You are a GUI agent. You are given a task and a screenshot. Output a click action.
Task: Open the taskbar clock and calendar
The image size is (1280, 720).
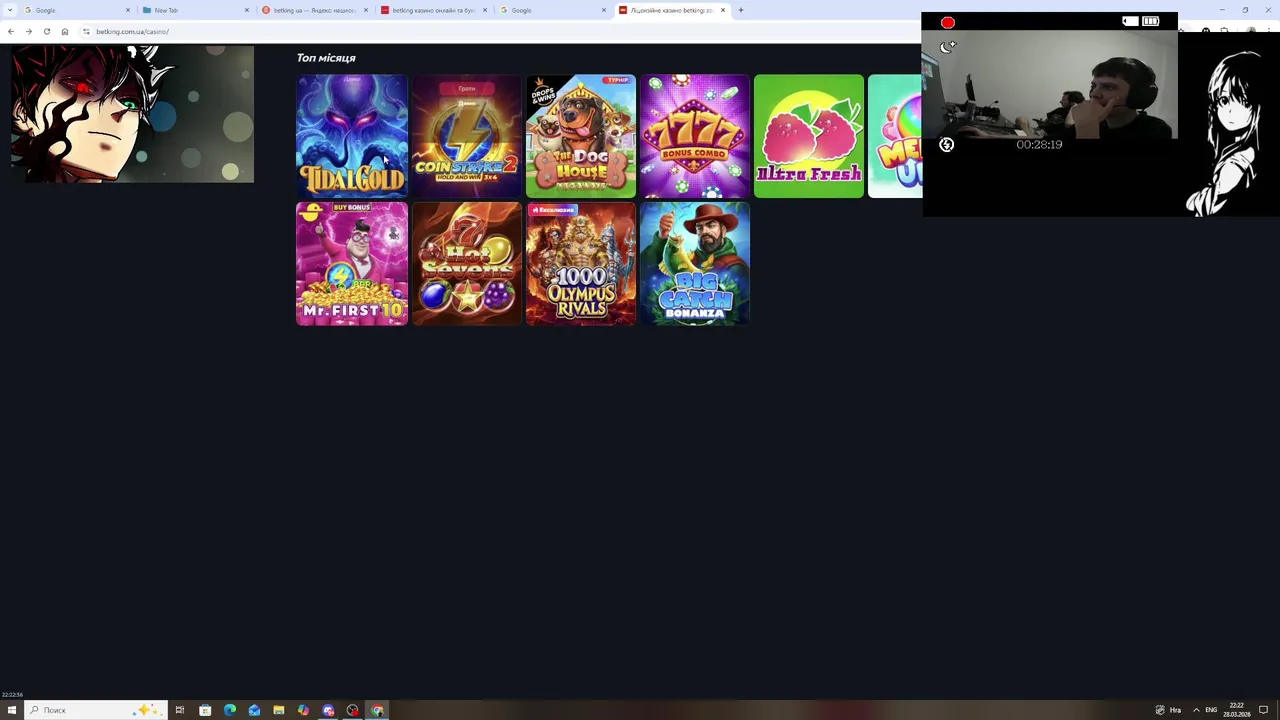tap(1237, 710)
